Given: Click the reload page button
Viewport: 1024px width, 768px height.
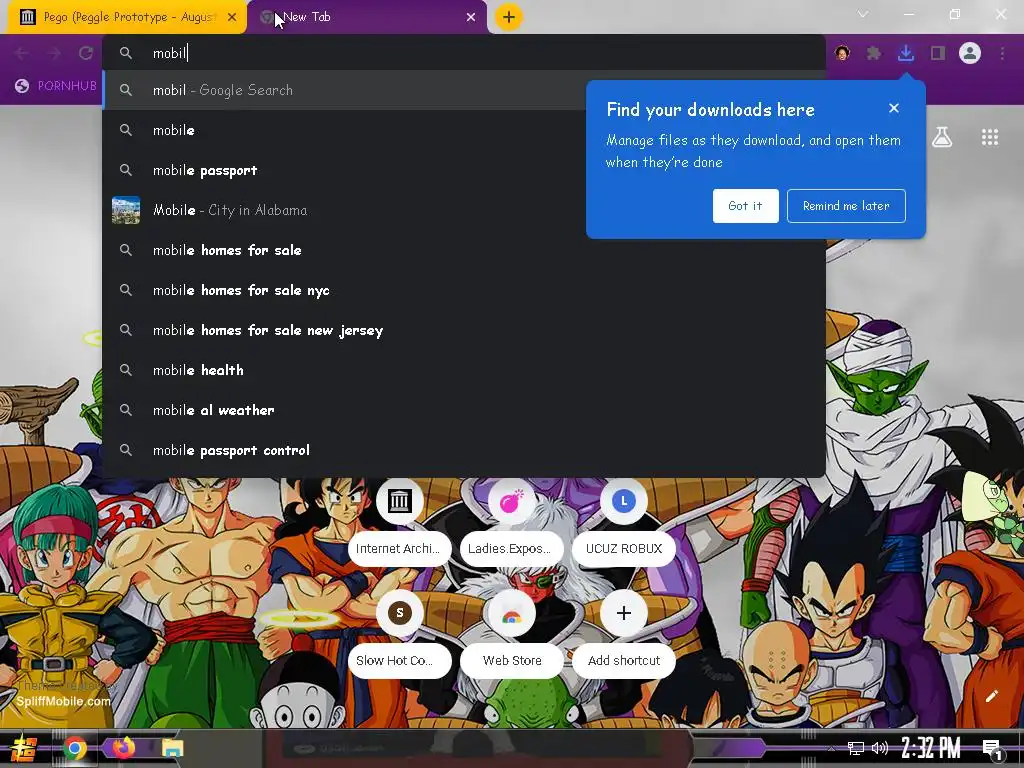Looking at the screenshot, I should (86, 53).
